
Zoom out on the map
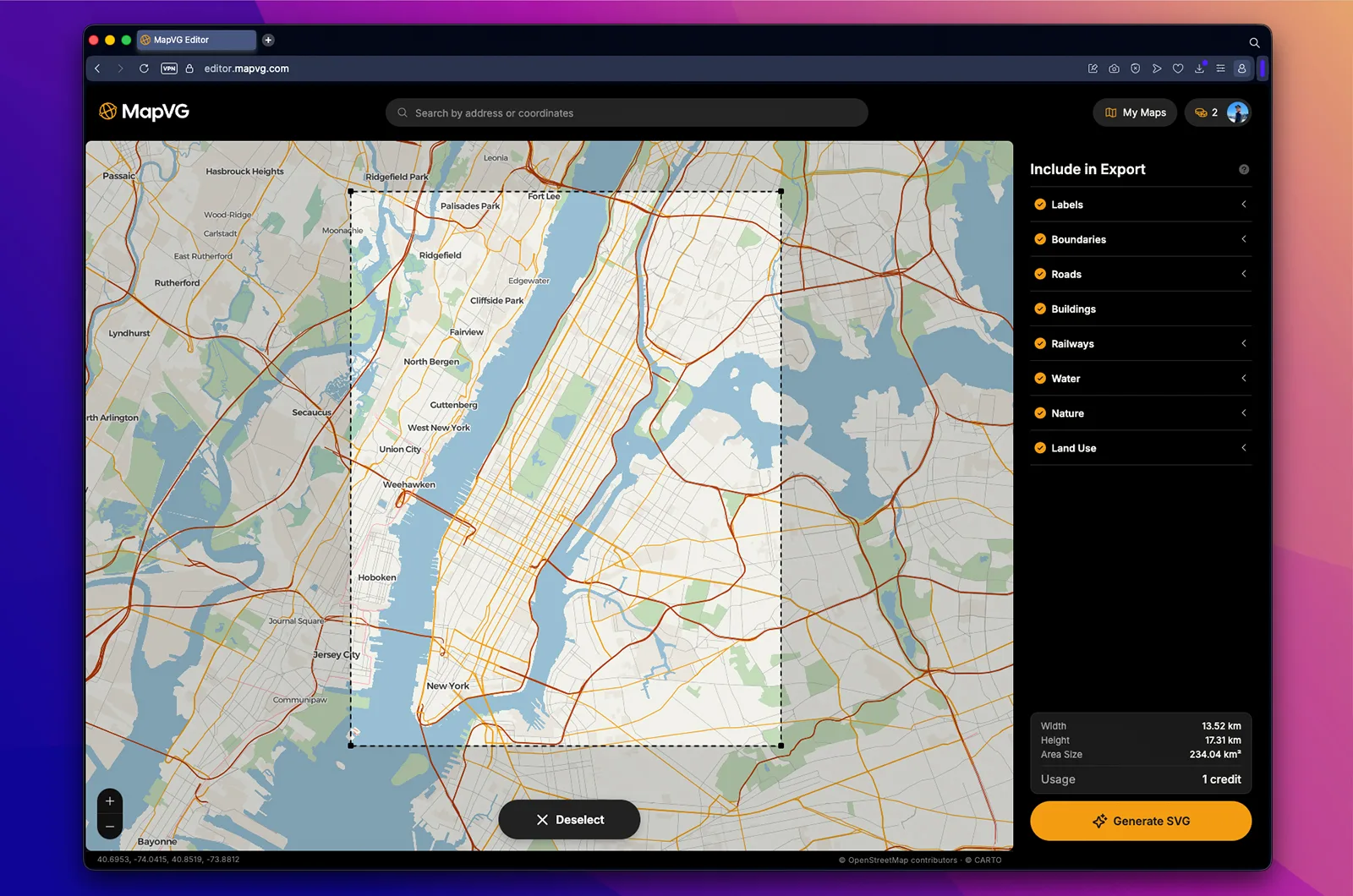click(x=110, y=827)
